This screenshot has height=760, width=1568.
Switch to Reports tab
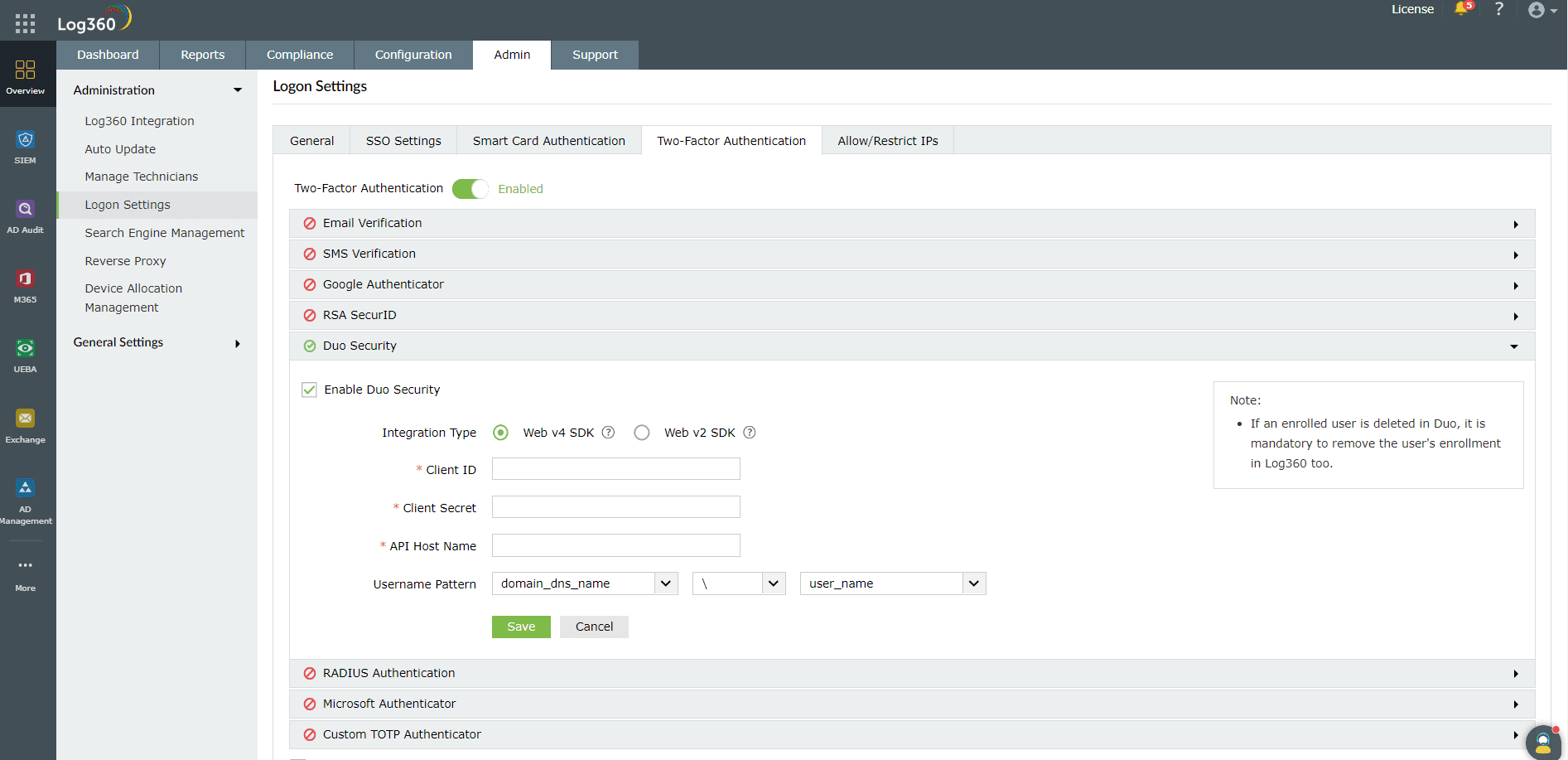point(203,55)
